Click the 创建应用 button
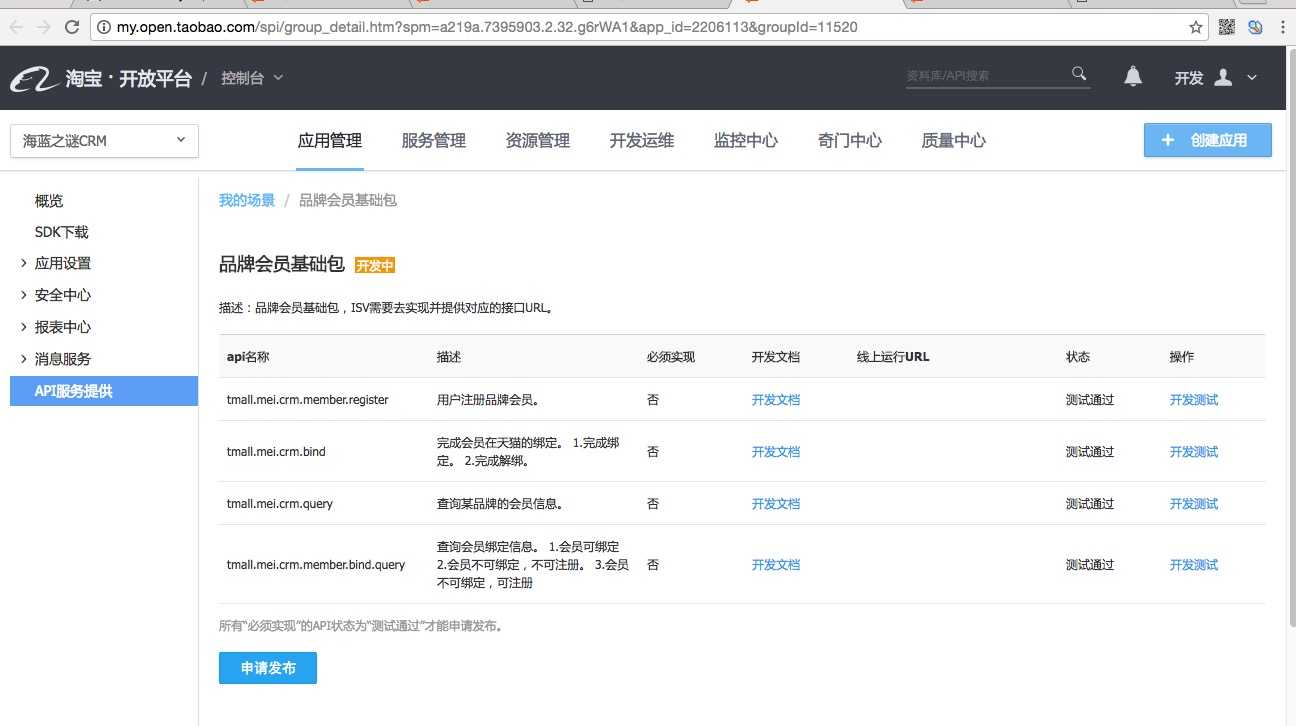1296x726 pixels. point(1208,141)
